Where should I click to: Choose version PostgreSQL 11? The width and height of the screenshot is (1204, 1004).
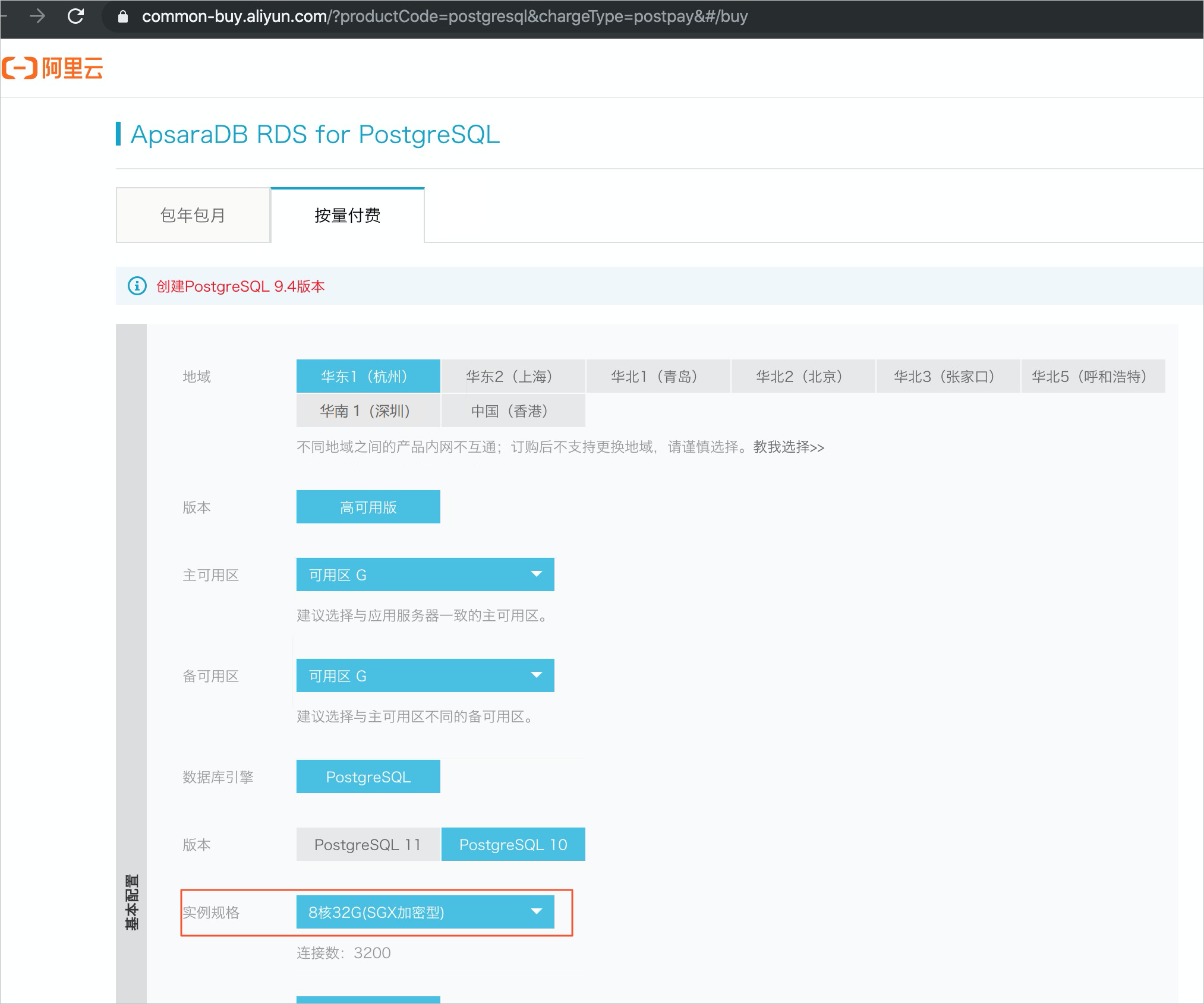pyautogui.click(x=368, y=844)
